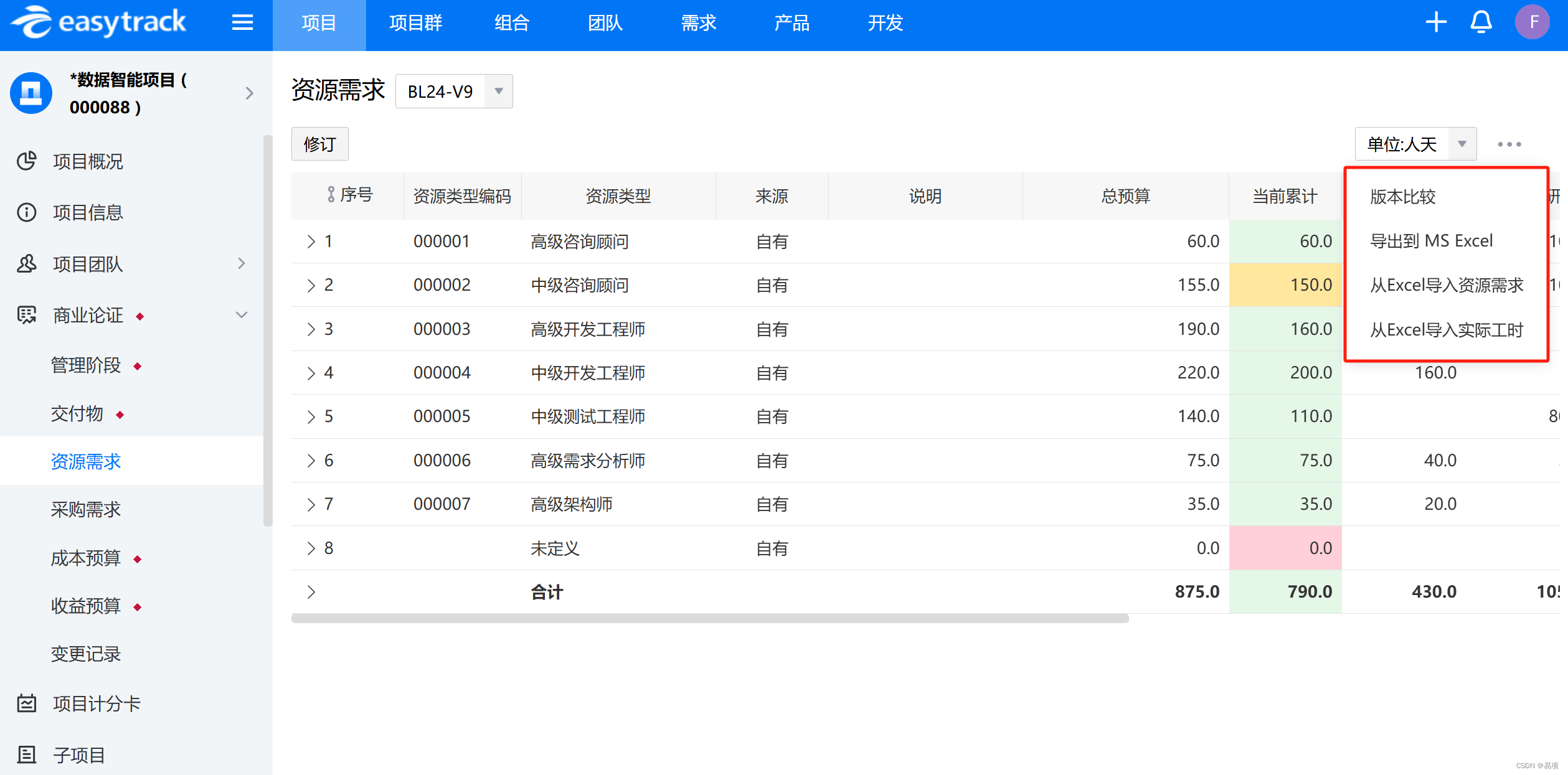The image size is (1568, 775).
Task: Expand the 项目团队 sidebar item
Action: (x=242, y=264)
